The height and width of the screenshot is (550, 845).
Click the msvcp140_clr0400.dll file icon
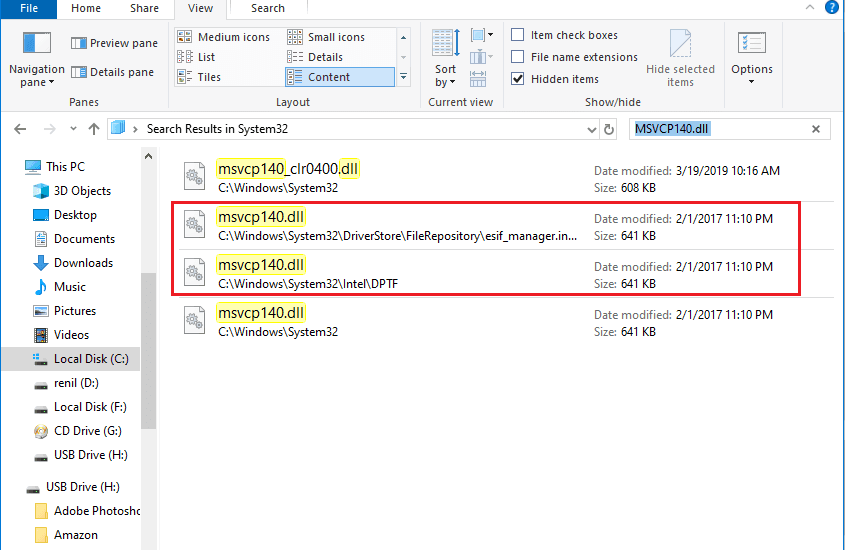[194, 176]
